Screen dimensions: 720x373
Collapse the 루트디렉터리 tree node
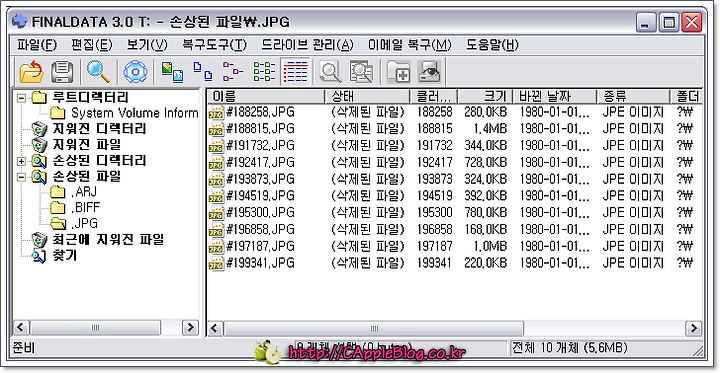(x=21, y=98)
